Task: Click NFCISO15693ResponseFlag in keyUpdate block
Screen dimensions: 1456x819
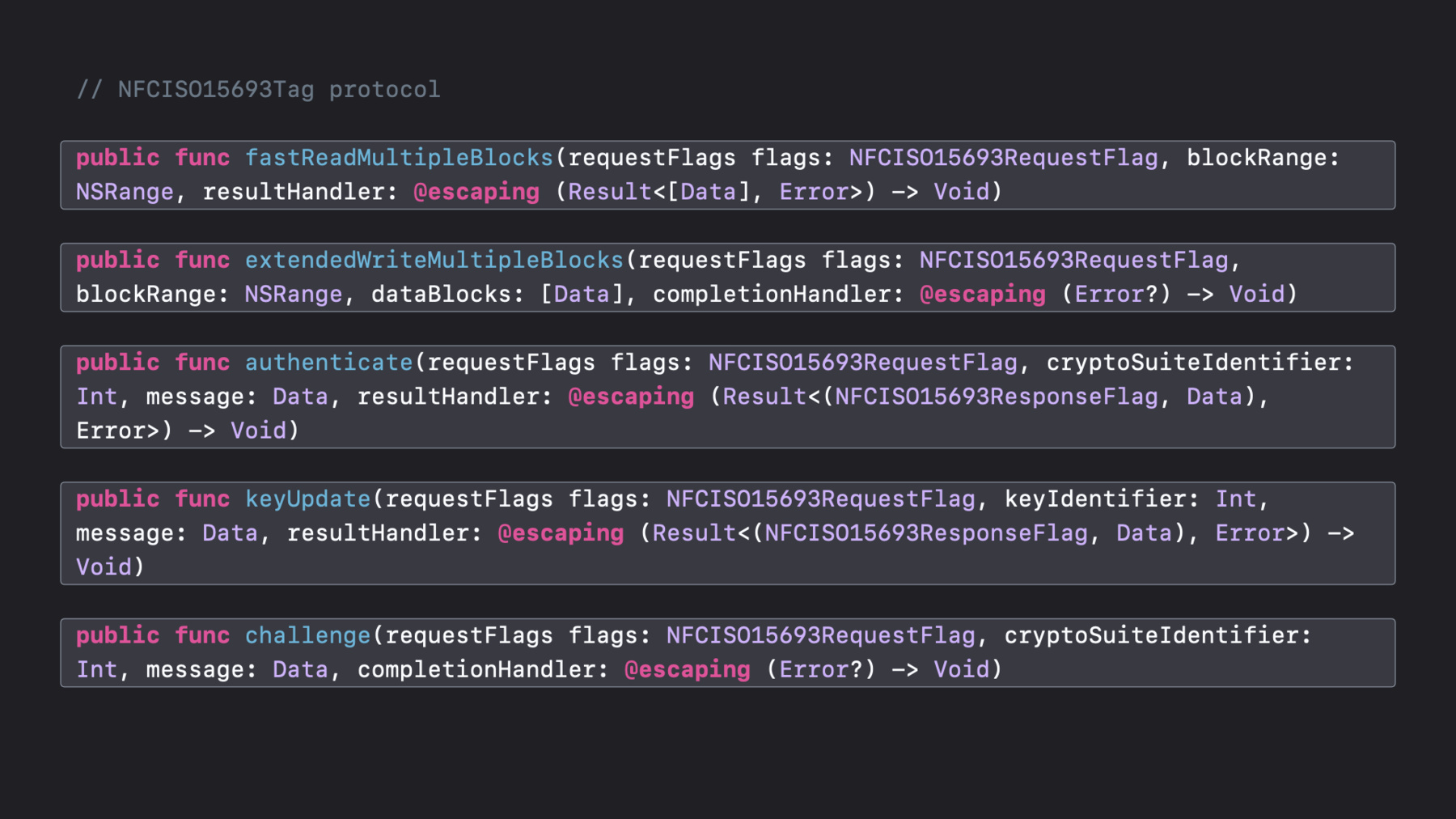Action: click(926, 533)
